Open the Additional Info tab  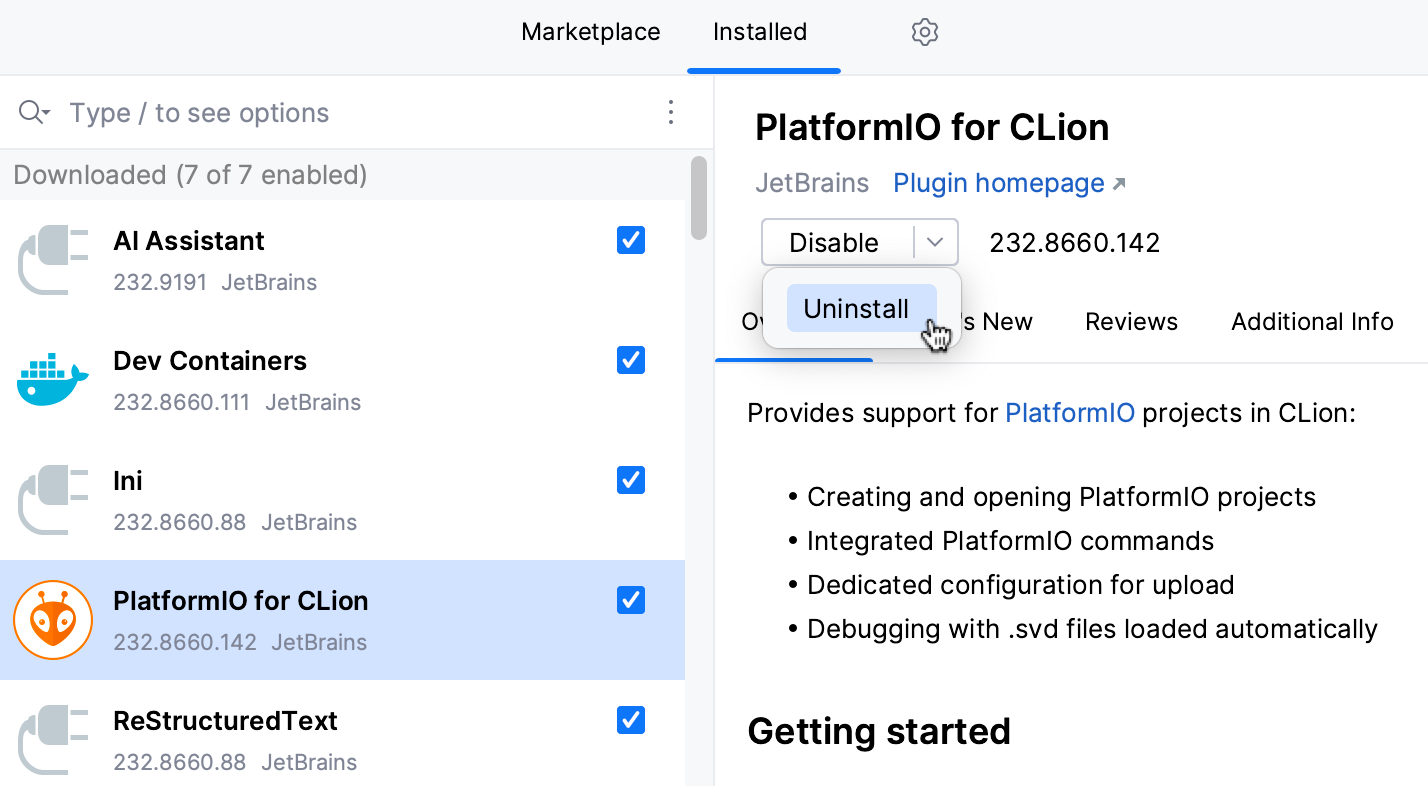1312,322
